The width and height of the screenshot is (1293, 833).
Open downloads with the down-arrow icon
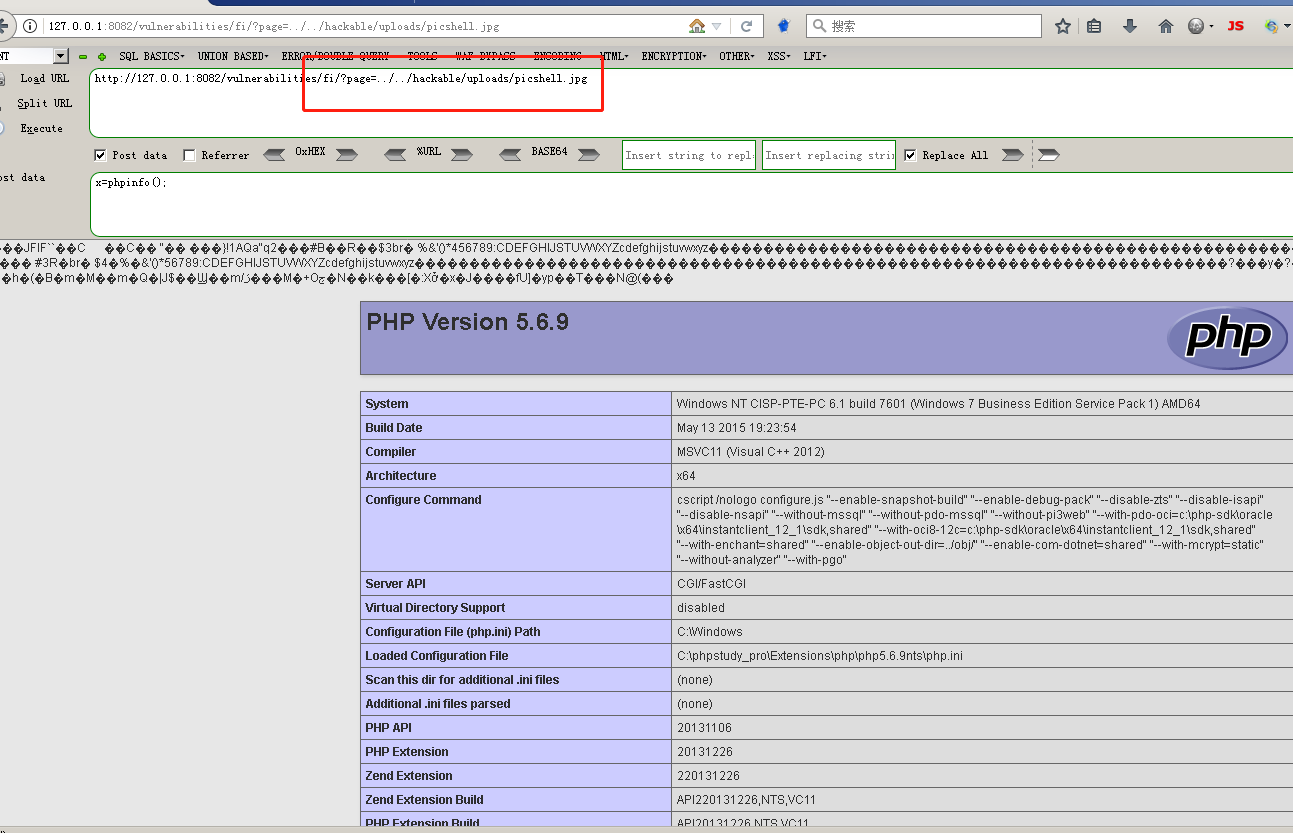pyautogui.click(x=1130, y=26)
